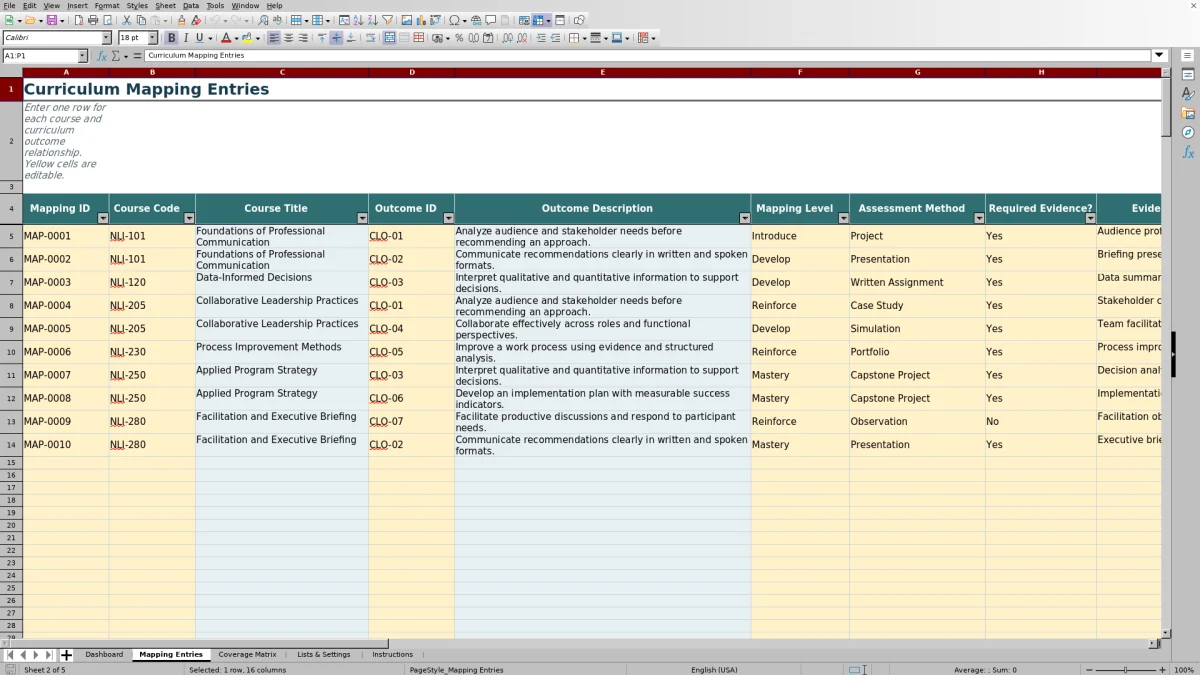Click the Wrap Text icon
The height and width of the screenshot is (675, 1200).
tap(370, 38)
